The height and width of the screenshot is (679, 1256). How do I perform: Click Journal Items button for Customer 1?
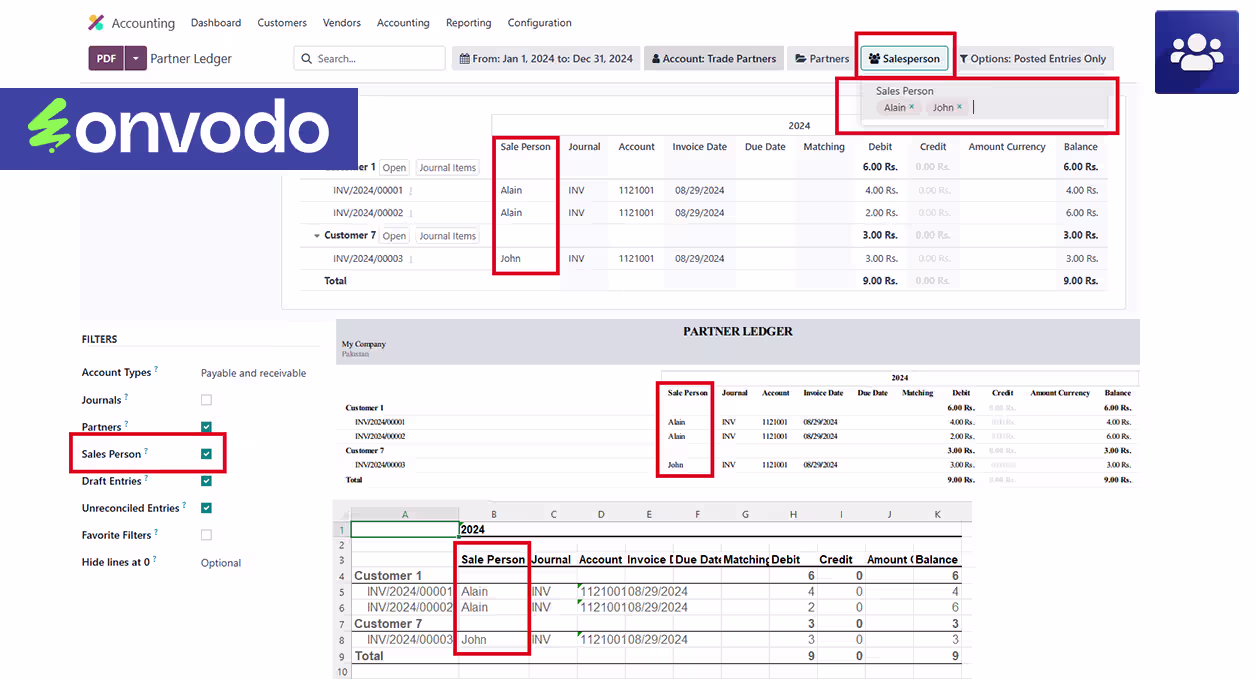(x=447, y=168)
